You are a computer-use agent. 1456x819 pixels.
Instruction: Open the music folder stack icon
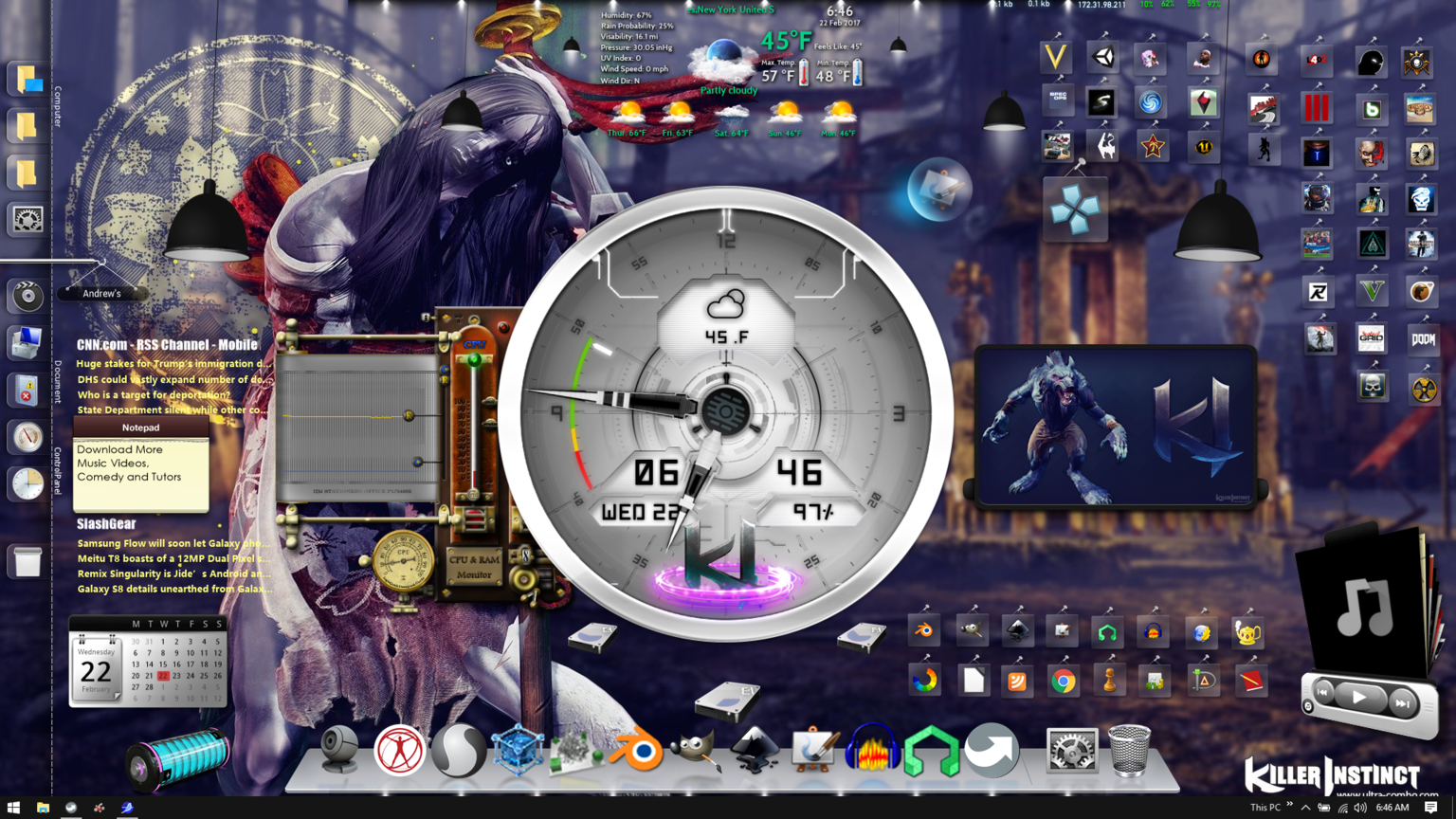(1365, 602)
